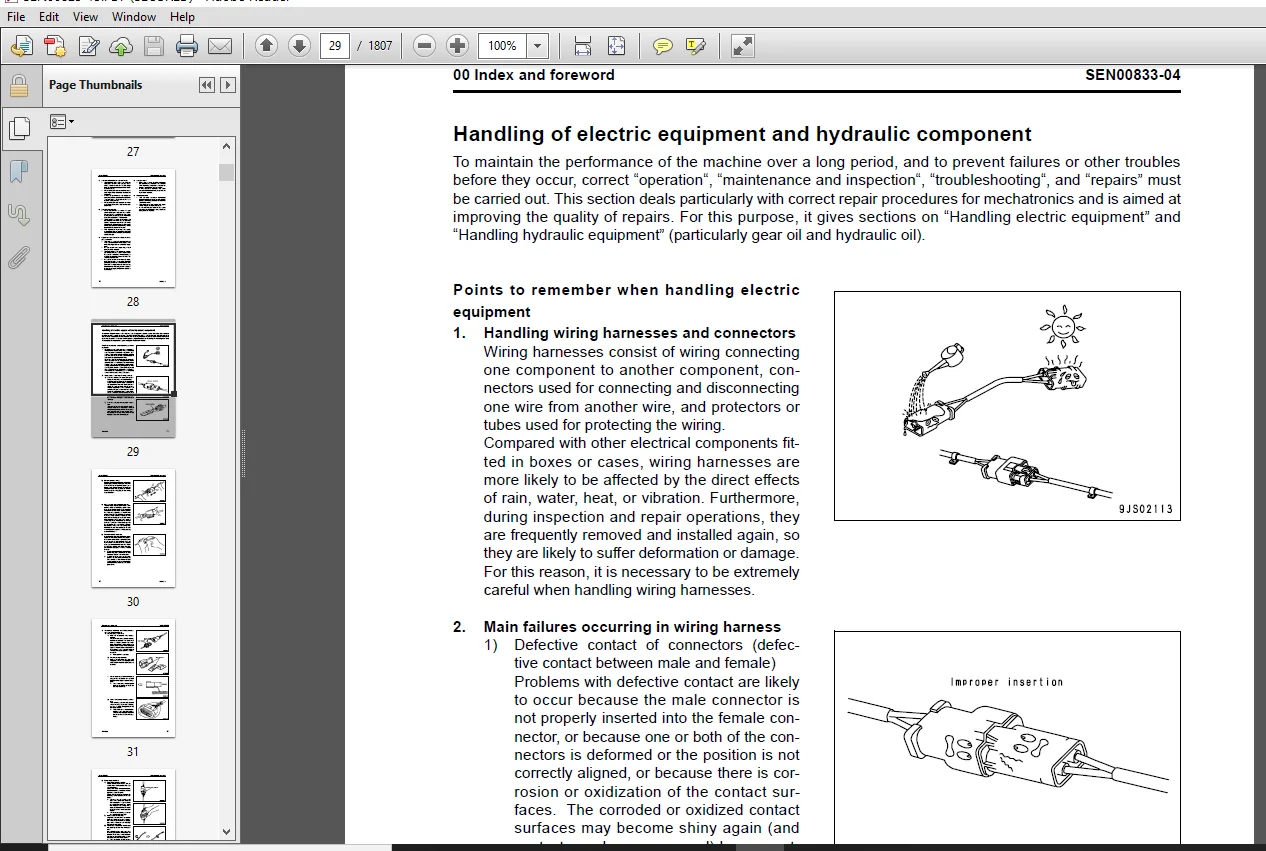
Task: Click the Sign/edit document pencil icon
Action: coord(88,46)
